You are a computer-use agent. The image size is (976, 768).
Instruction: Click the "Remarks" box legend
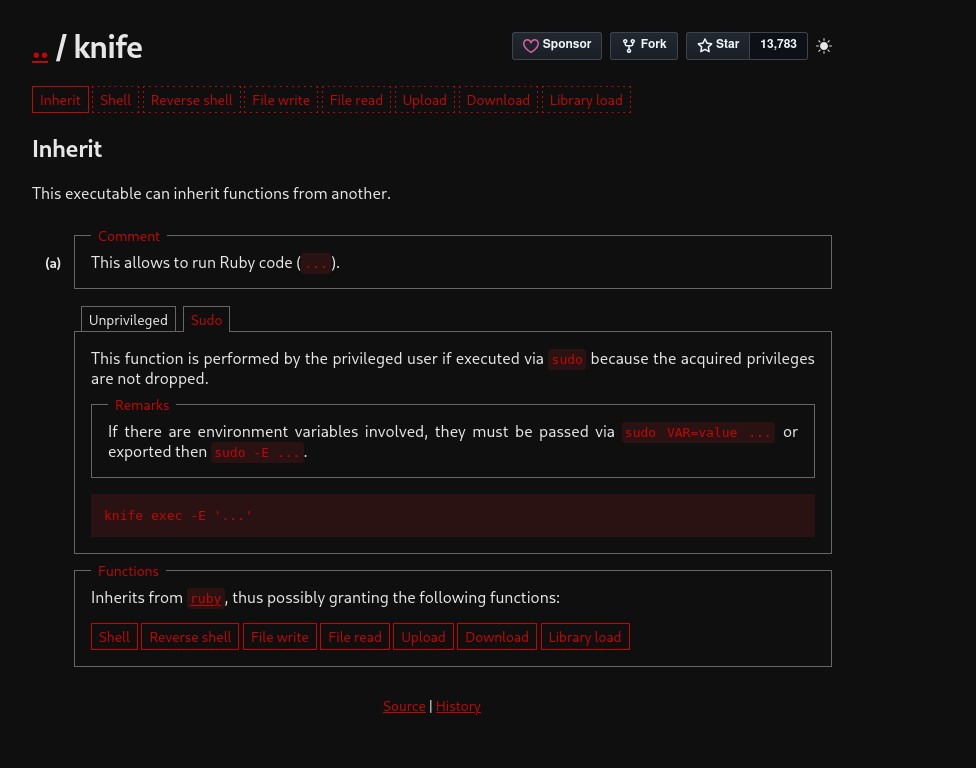pyautogui.click(x=142, y=405)
